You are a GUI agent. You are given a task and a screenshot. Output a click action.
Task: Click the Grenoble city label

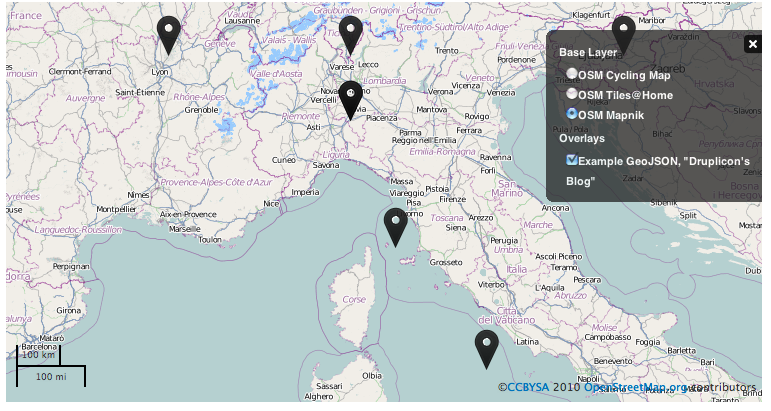tap(201, 110)
